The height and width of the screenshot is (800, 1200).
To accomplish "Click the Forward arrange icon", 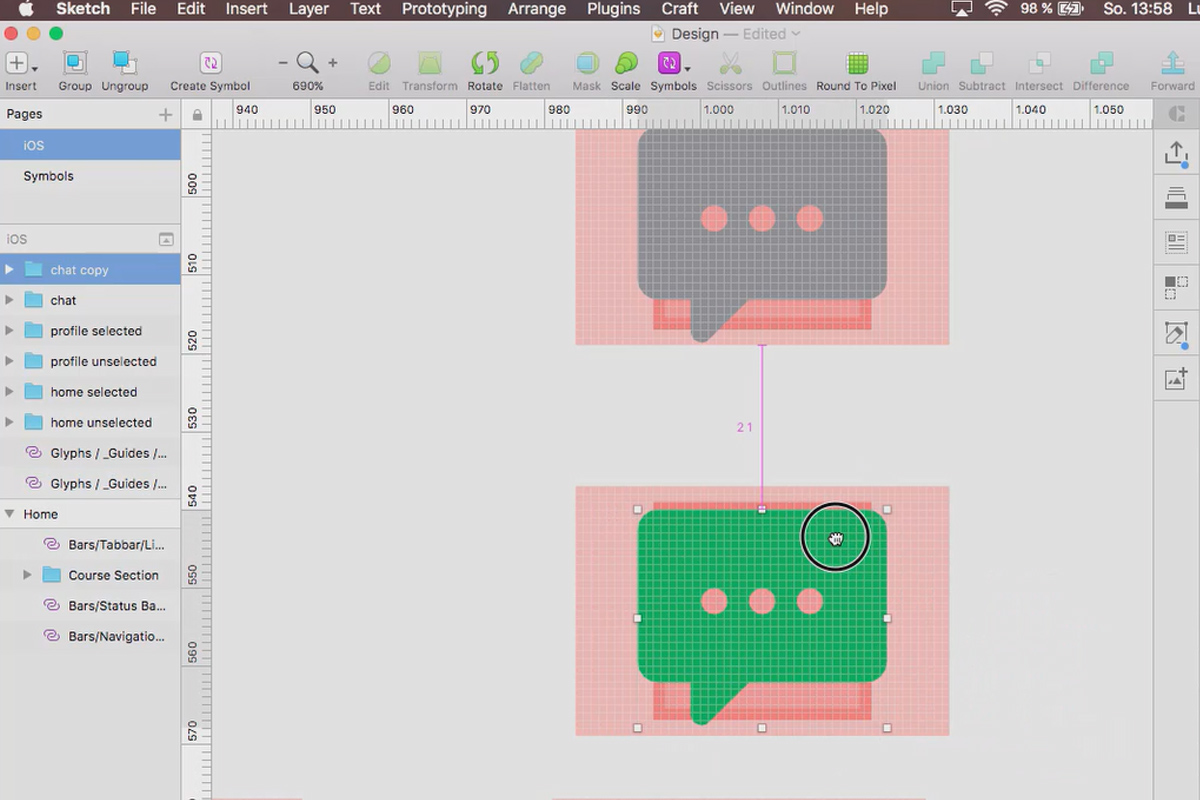I will [1172, 64].
